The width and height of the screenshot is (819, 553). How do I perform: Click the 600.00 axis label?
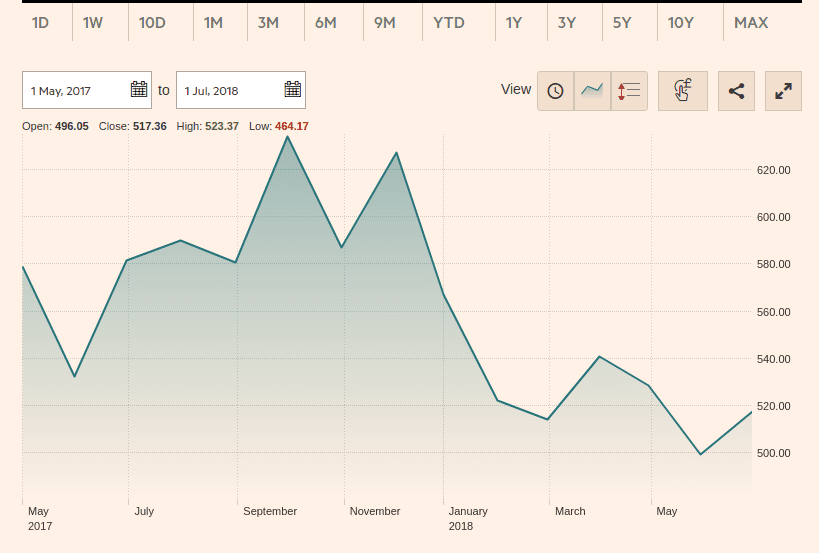tap(774, 217)
